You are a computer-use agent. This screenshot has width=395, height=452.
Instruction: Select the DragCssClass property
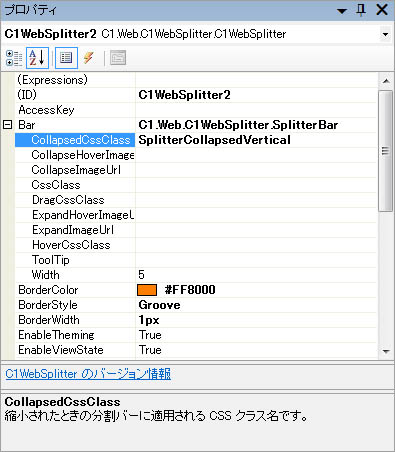click(68, 200)
